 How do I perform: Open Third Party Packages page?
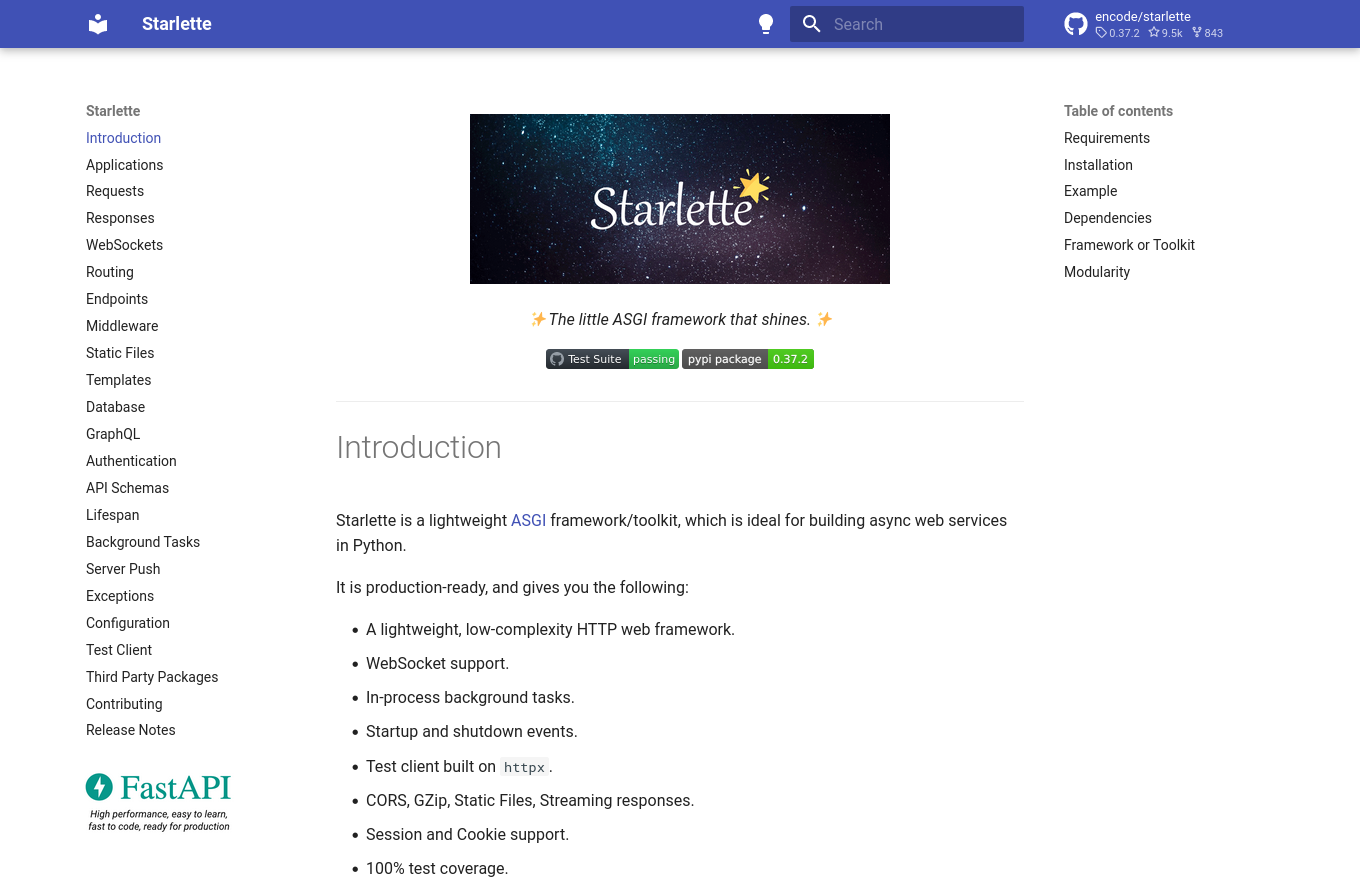point(152,677)
